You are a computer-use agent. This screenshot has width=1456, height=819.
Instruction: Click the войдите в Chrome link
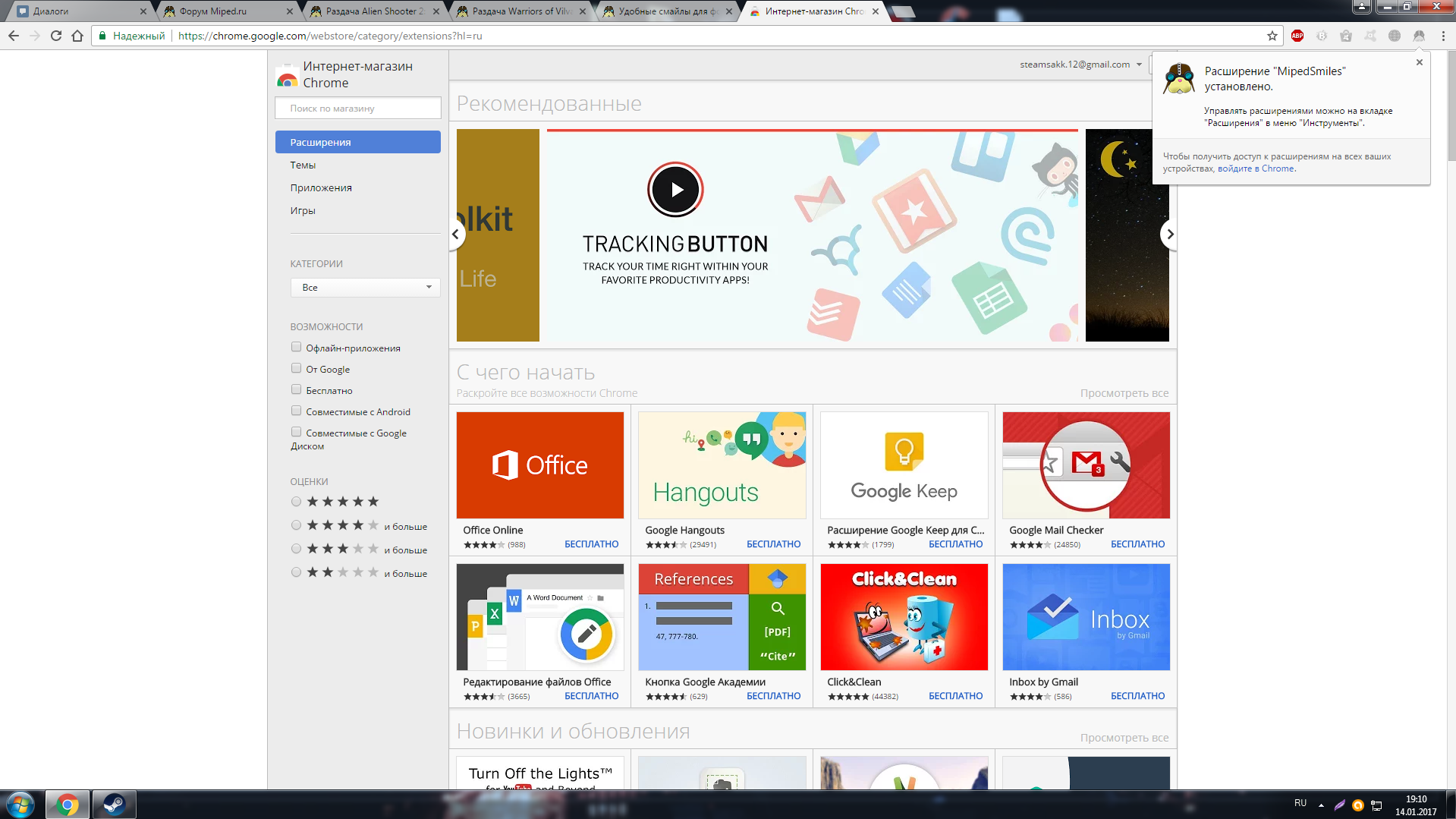[x=1256, y=169]
